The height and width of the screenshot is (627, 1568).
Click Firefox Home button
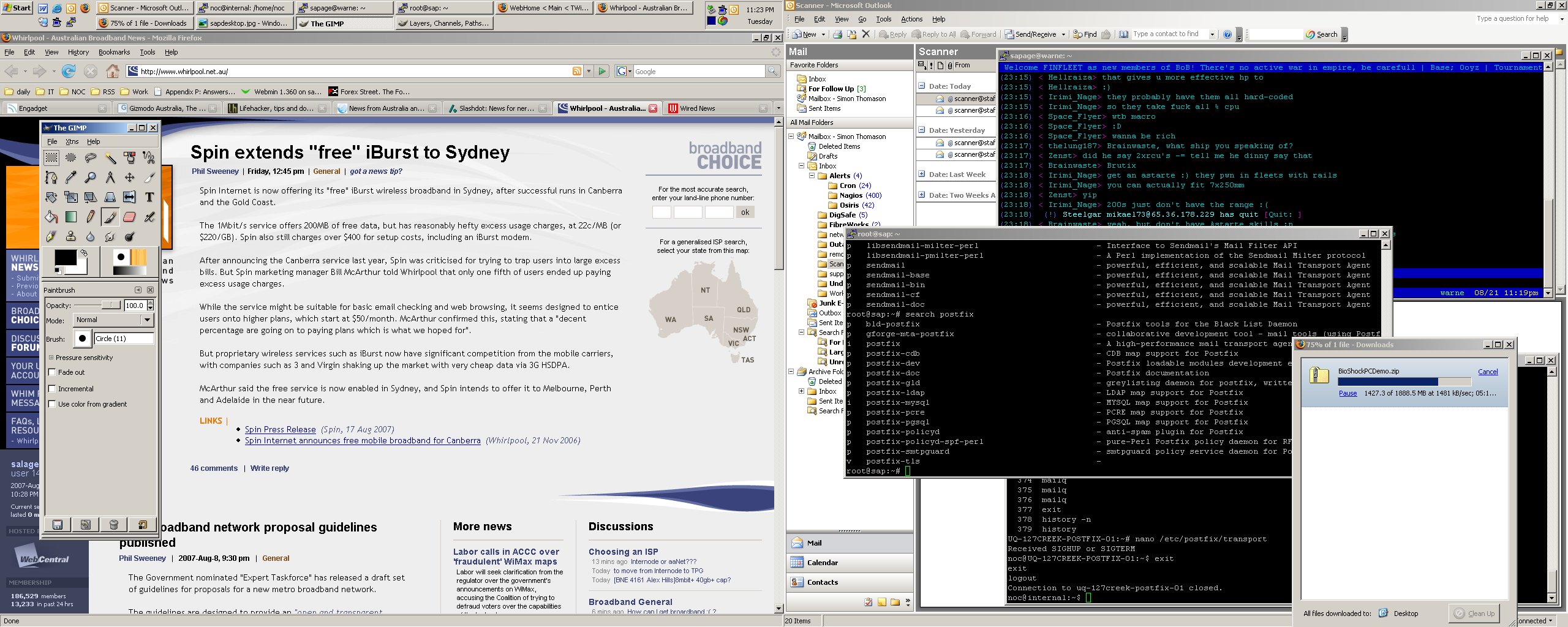pyautogui.click(x=113, y=72)
